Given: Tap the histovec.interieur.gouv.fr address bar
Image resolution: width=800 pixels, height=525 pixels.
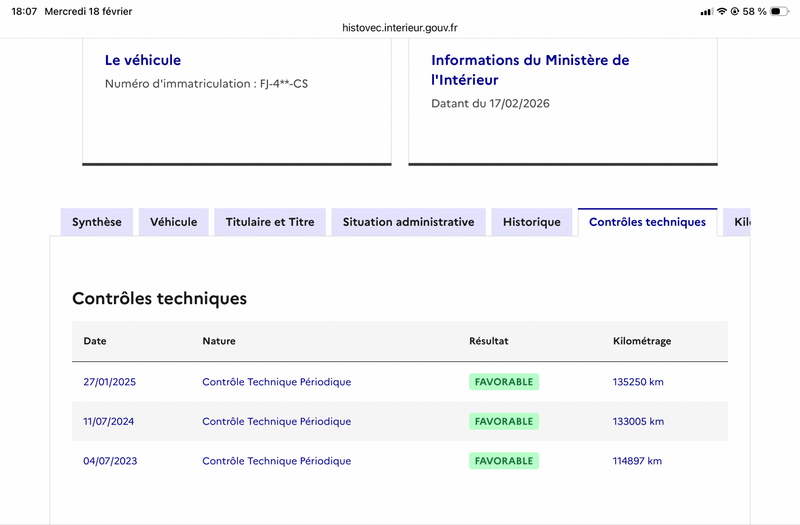Looking at the screenshot, I should [x=400, y=29].
